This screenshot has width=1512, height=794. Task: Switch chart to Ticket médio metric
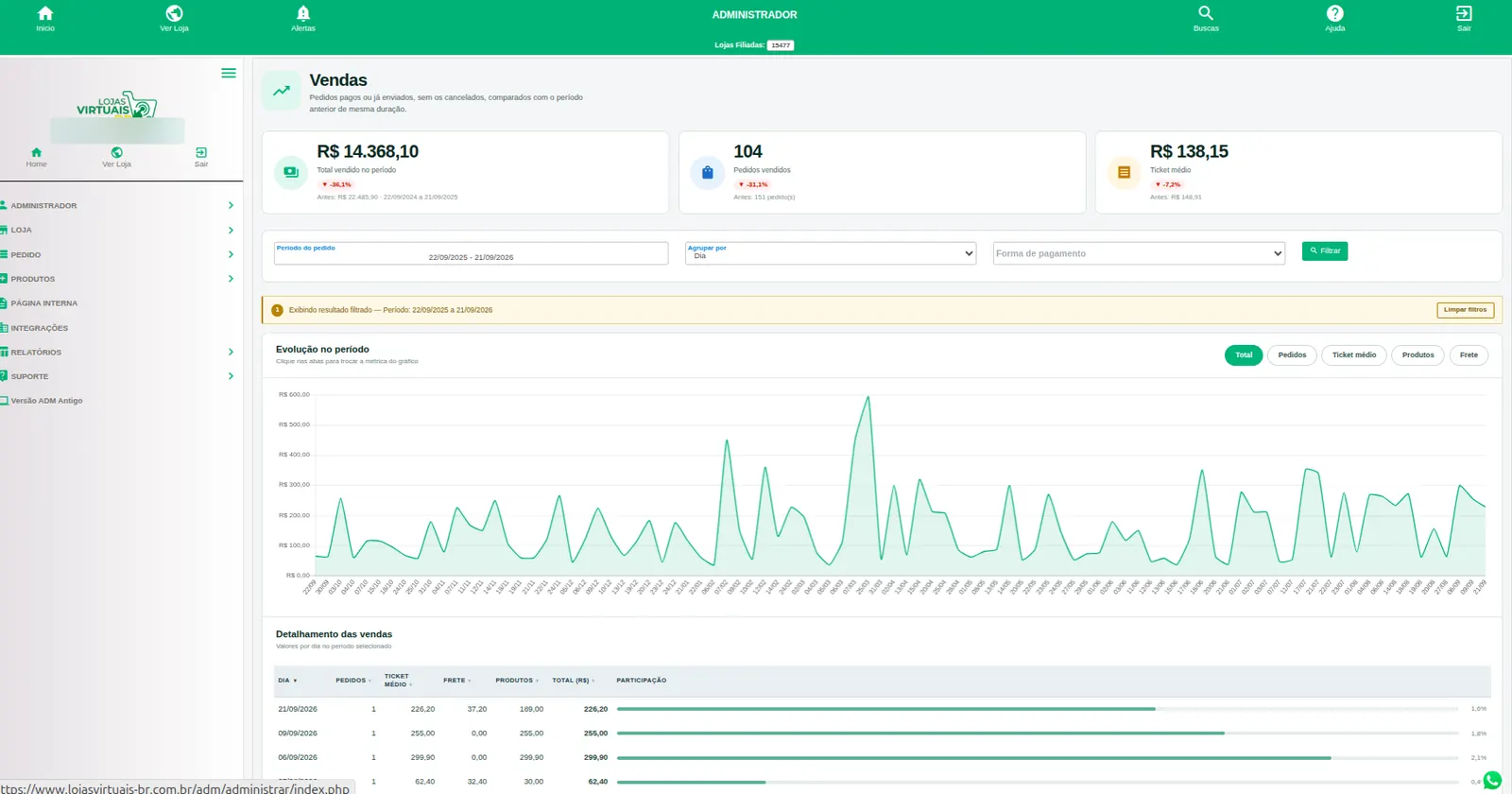click(x=1353, y=355)
